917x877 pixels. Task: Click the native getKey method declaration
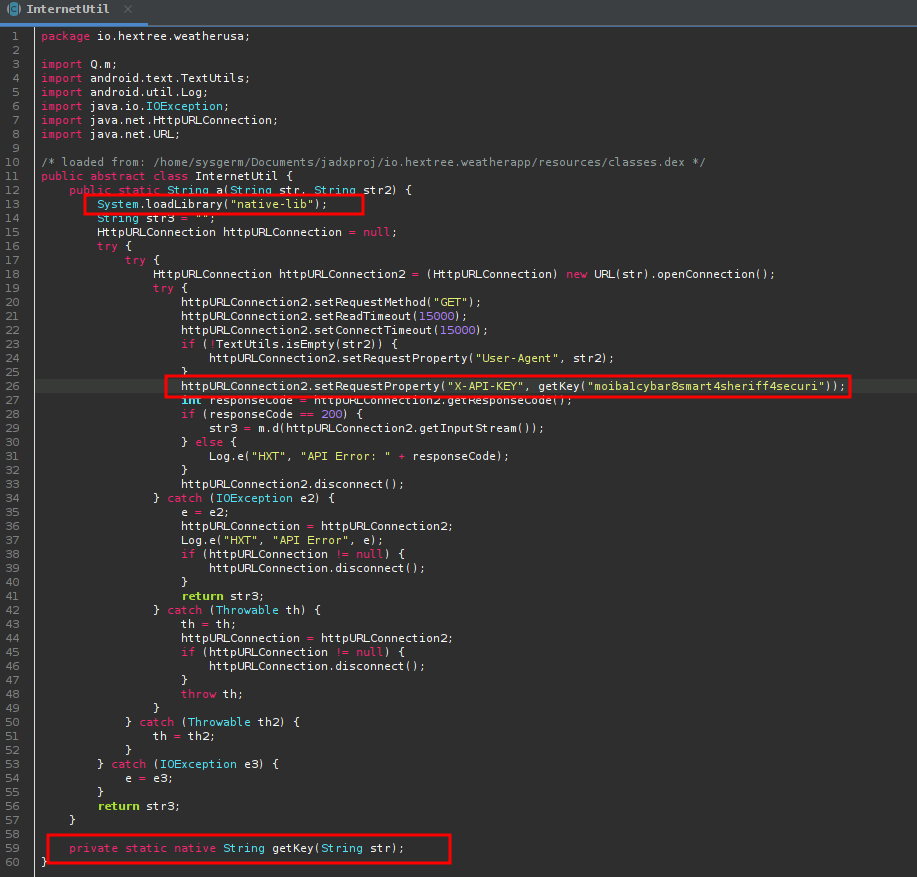(x=237, y=848)
